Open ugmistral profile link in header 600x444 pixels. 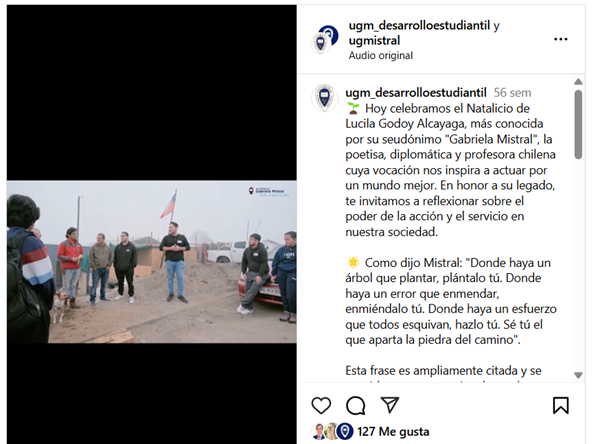[x=374, y=41]
